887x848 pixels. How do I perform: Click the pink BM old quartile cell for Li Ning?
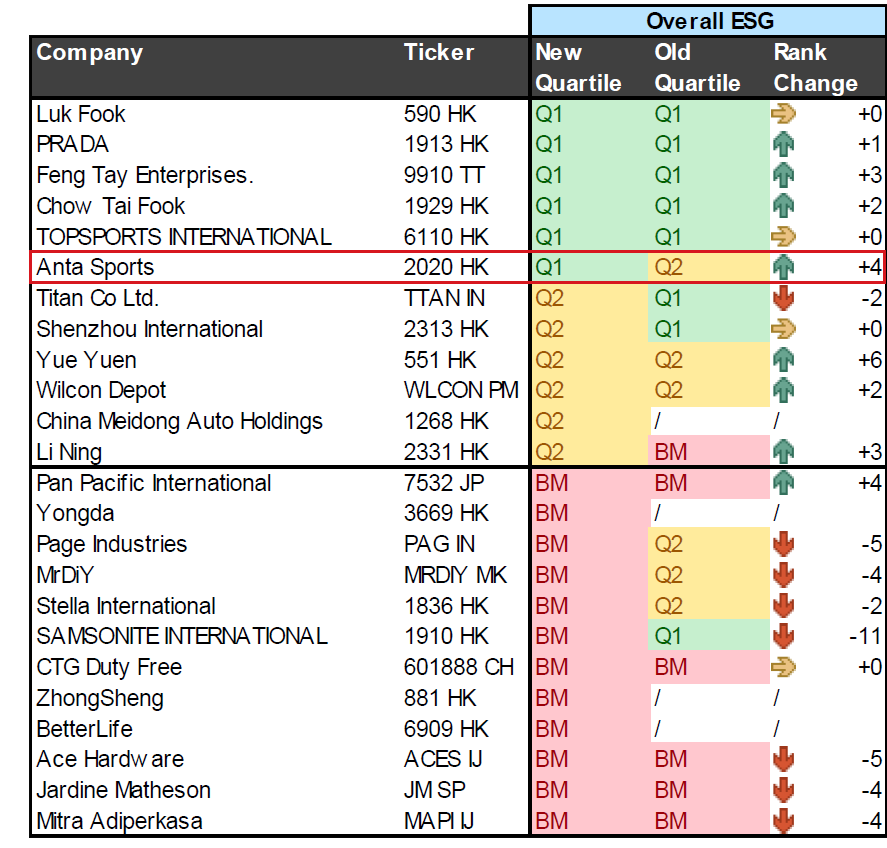pos(710,452)
